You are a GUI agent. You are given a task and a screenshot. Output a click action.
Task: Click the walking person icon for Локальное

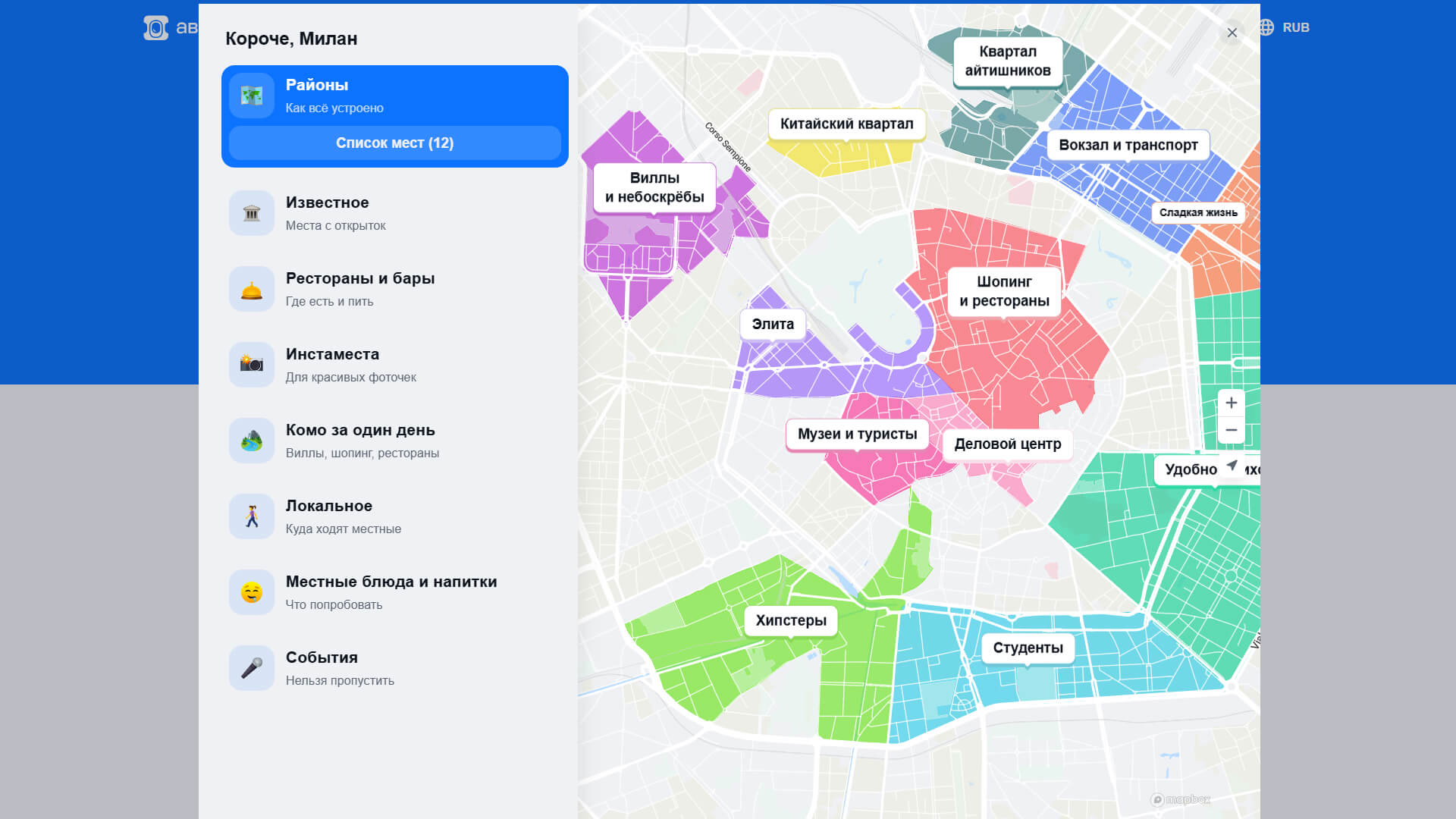252,516
